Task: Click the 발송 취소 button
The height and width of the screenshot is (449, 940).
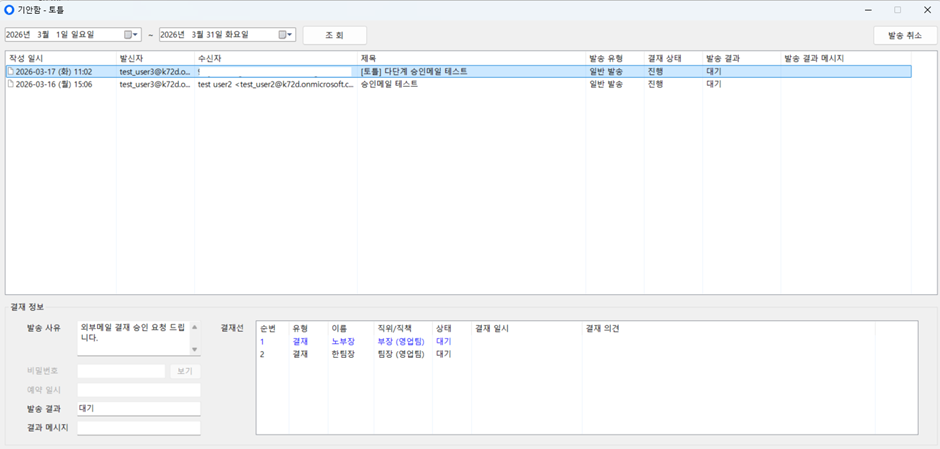Action: click(904, 35)
